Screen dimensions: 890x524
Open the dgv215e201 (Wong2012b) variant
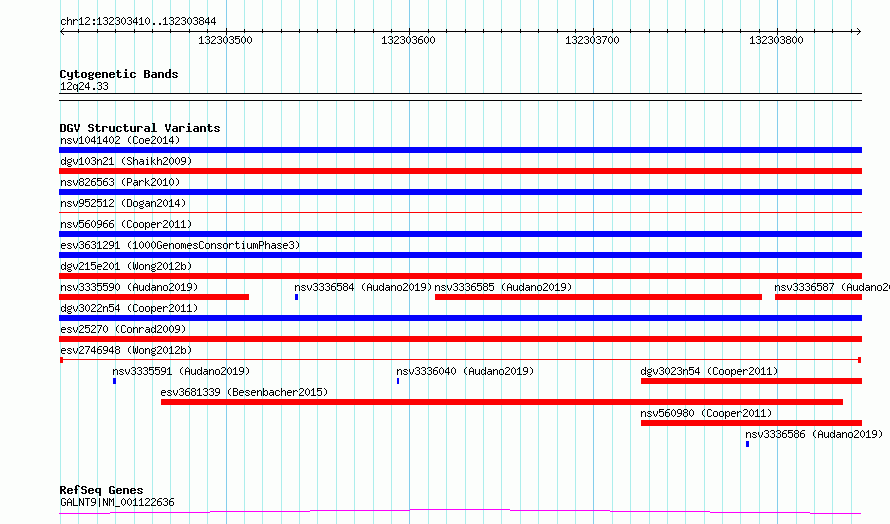tap(126, 266)
